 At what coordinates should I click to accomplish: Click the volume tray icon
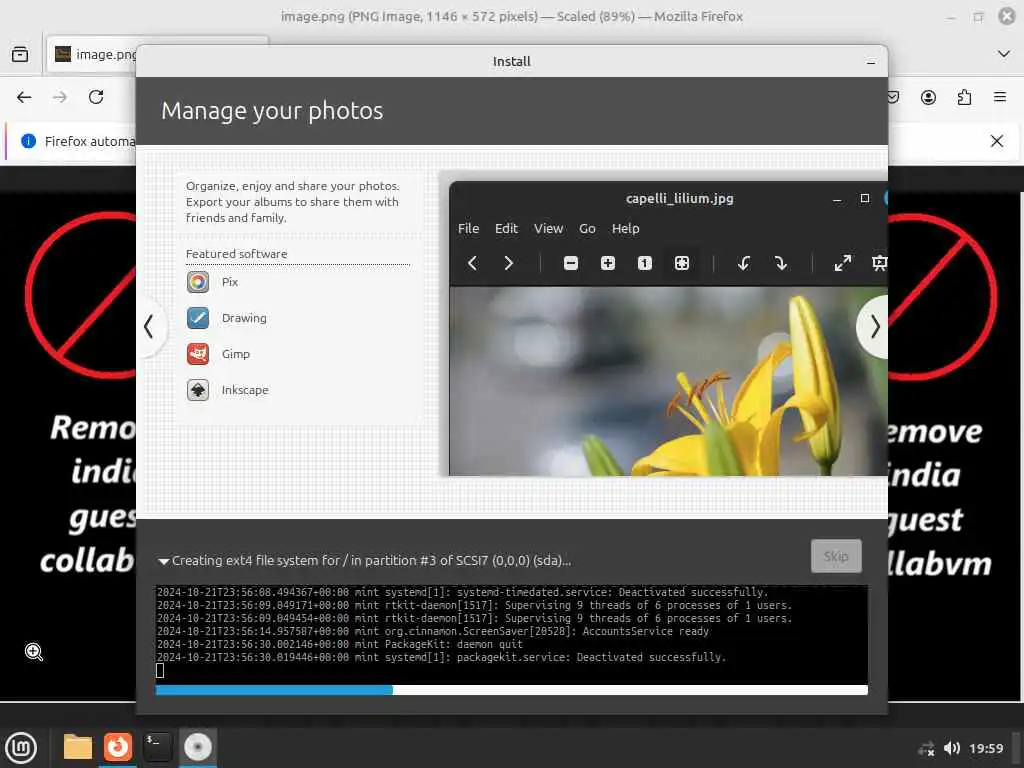pyautogui.click(x=952, y=748)
